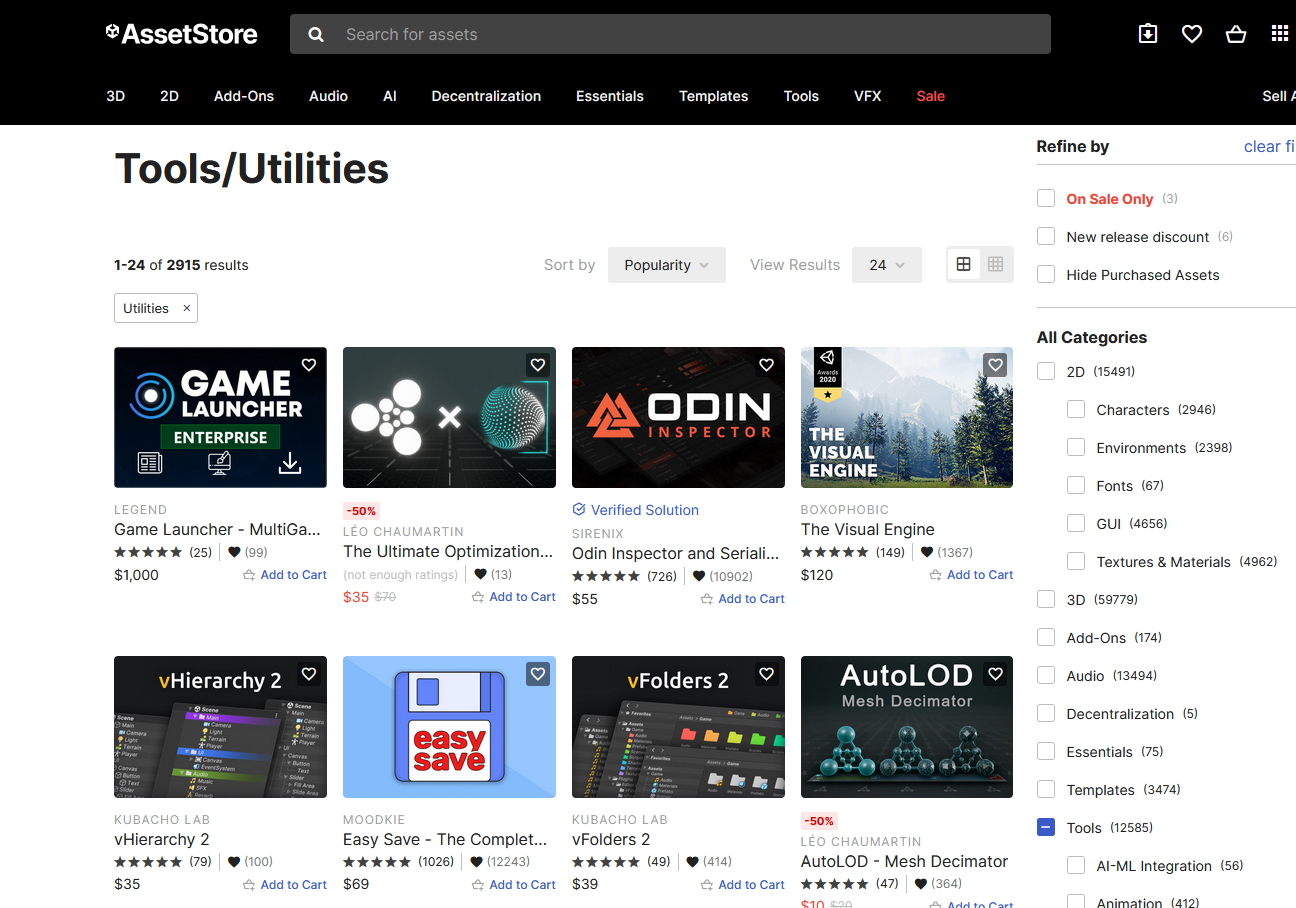The height and width of the screenshot is (908, 1296).
Task: Favorite The Ultimate Optimization thumbnail heart
Action: pyautogui.click(x=538, y=365)
